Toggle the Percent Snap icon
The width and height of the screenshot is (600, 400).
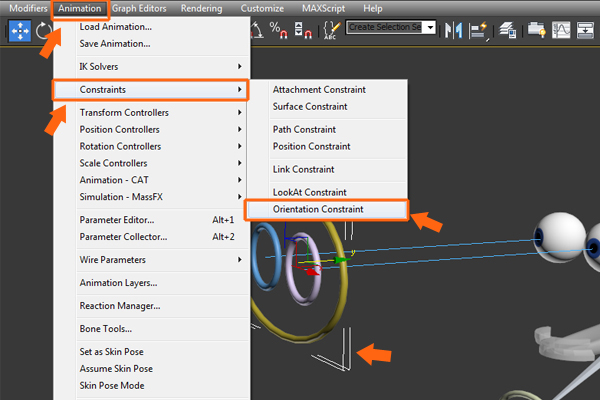pyautogui.click(x=278, y=30)
